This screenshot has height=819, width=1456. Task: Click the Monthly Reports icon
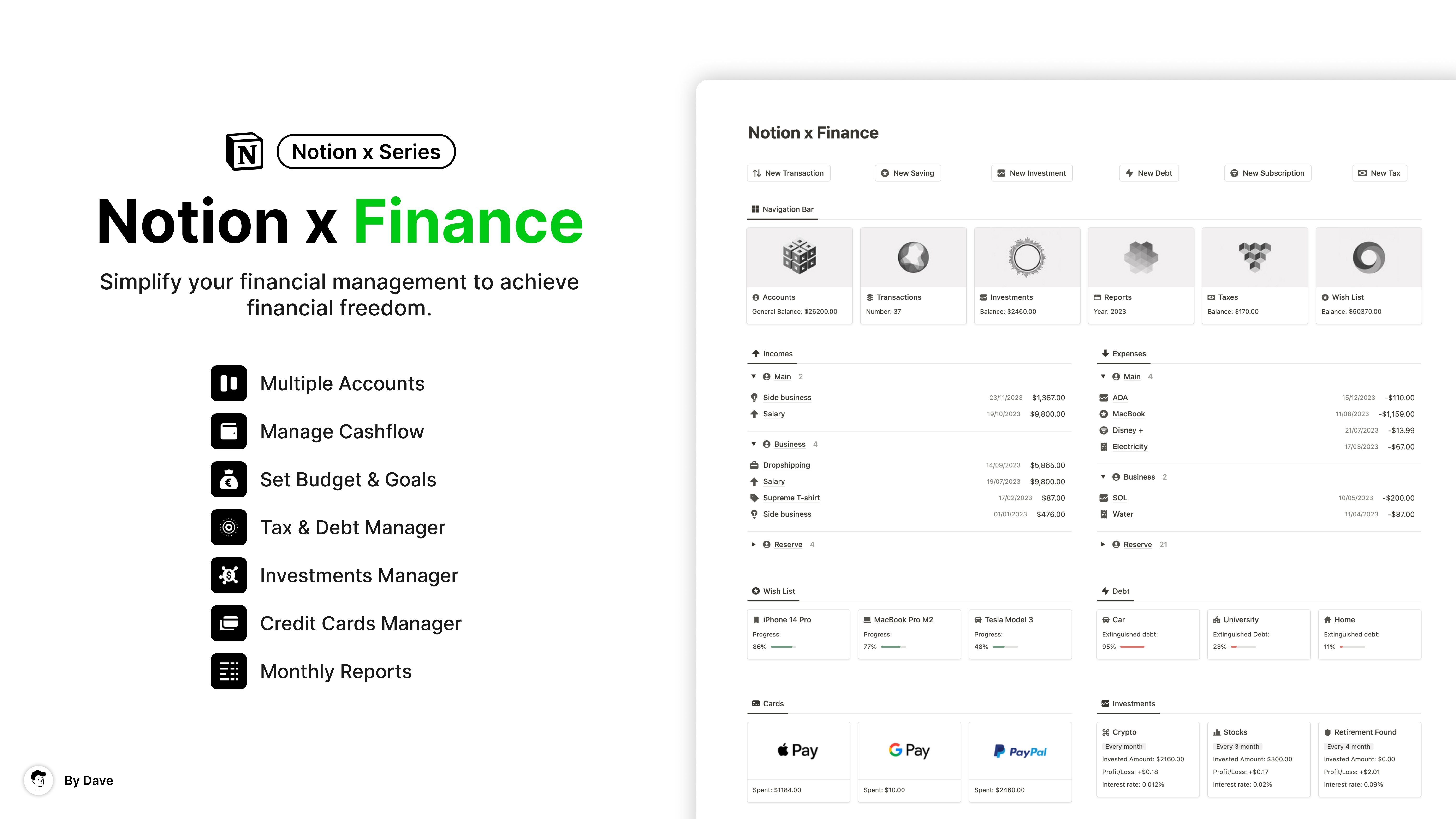[229, 671]
